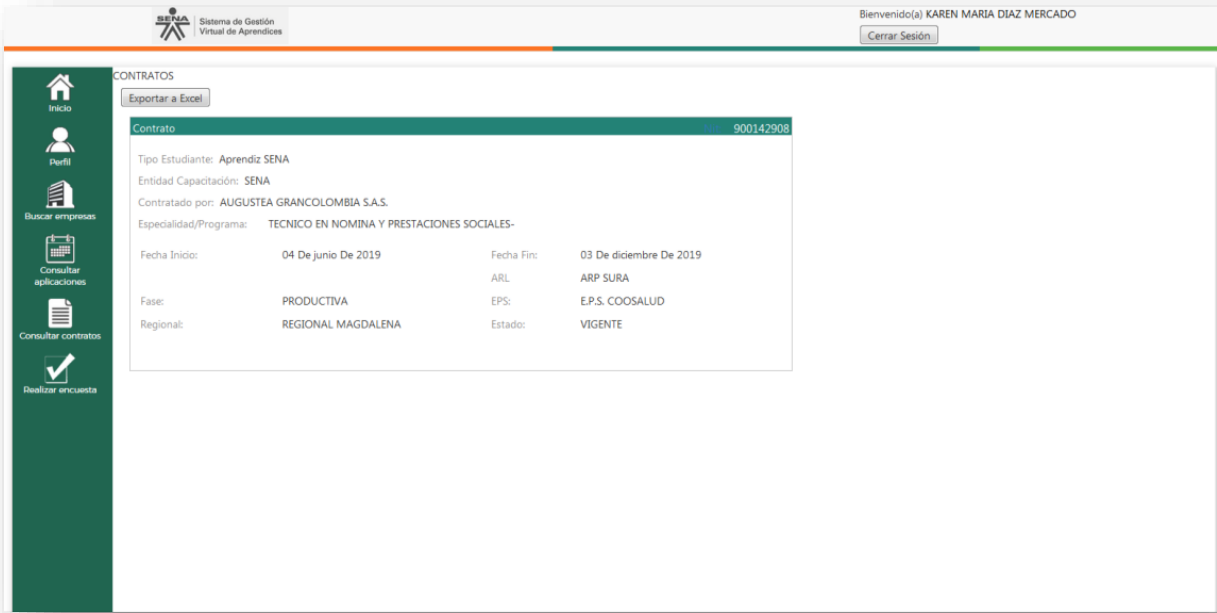Image resolution: width=1217 pixels, height=613 pixels.
Task: Click the Fecha Fin label
Action: point(514,255)
